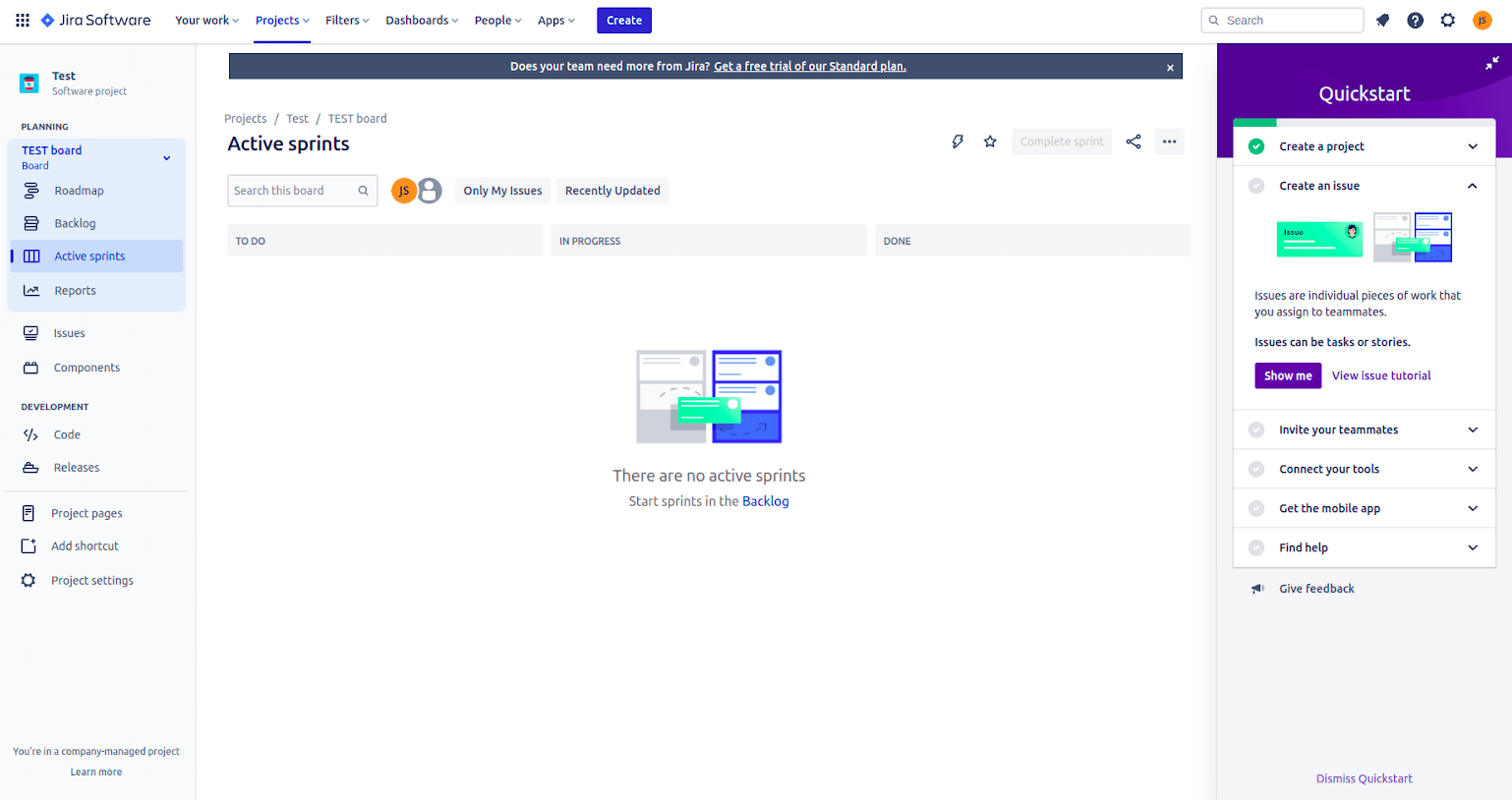The image size is (1512, 800).
Task: Close the free trial banner
Action: [1170, 68]
